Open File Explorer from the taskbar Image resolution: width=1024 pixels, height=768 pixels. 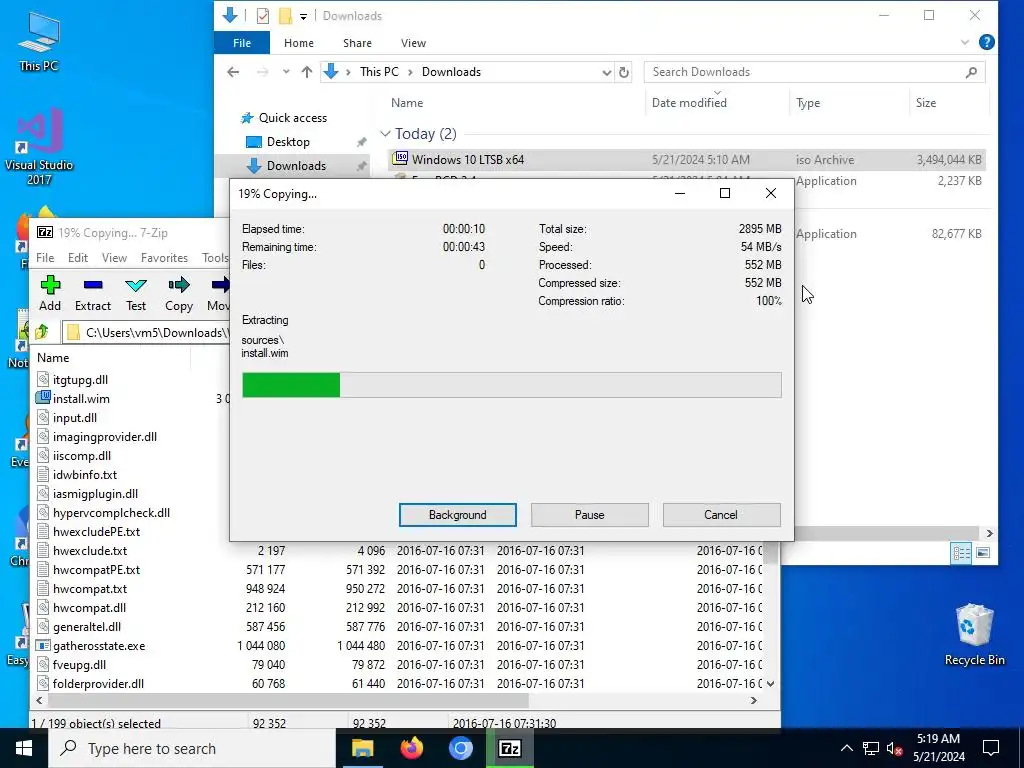click(x=362, y=748)
